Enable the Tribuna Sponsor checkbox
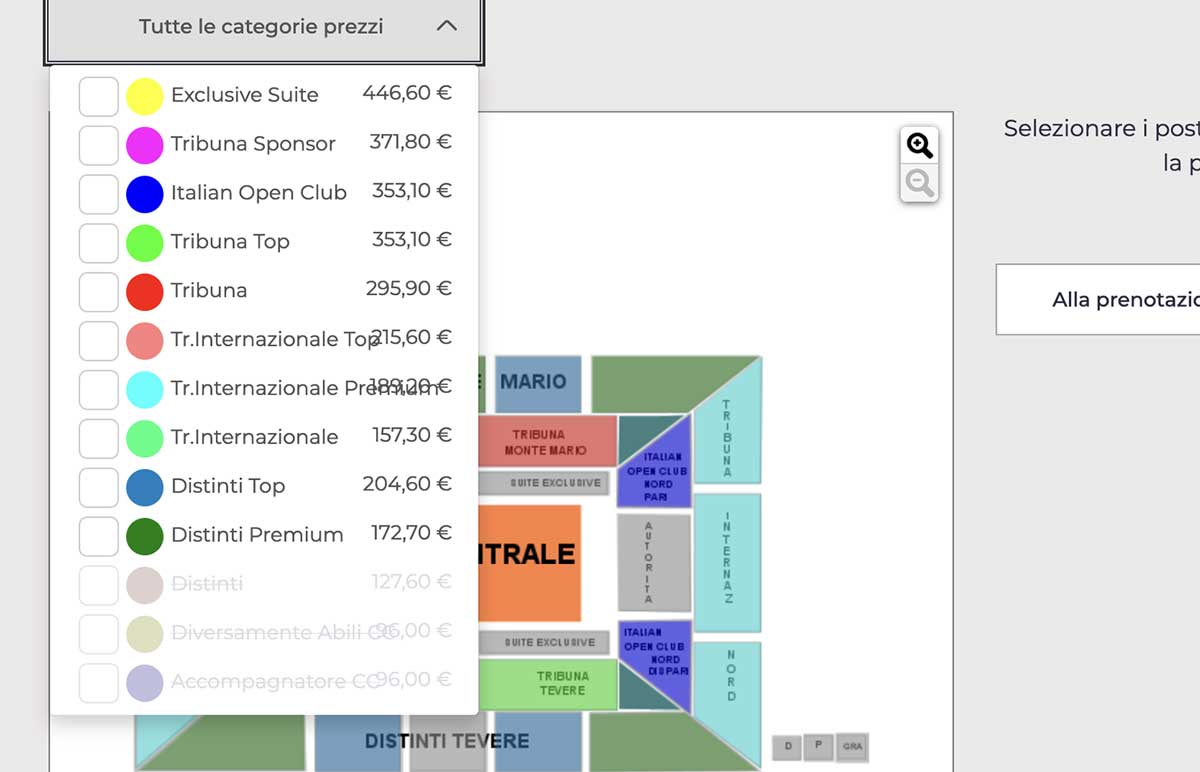The image size is (1200, 772). tap(98, 145)
